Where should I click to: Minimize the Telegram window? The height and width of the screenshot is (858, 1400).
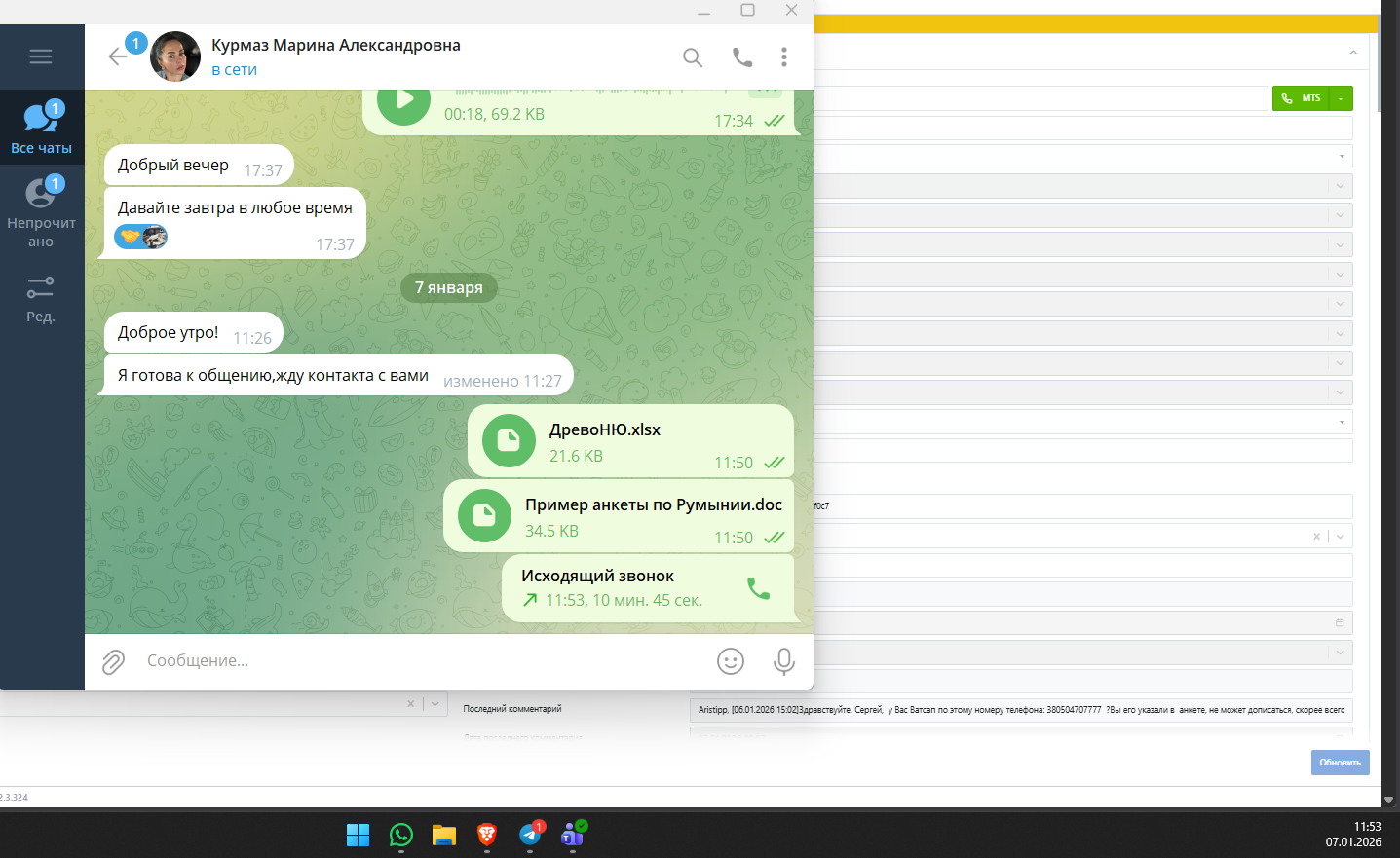(x=704, y=11)
